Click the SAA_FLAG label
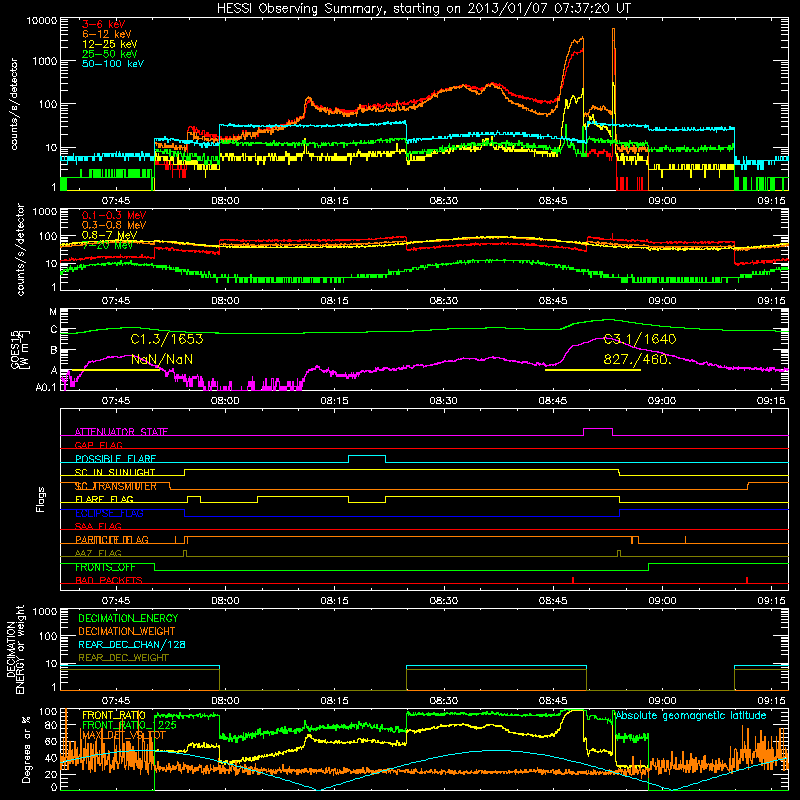The image size is (800, 800). [98, 526]
